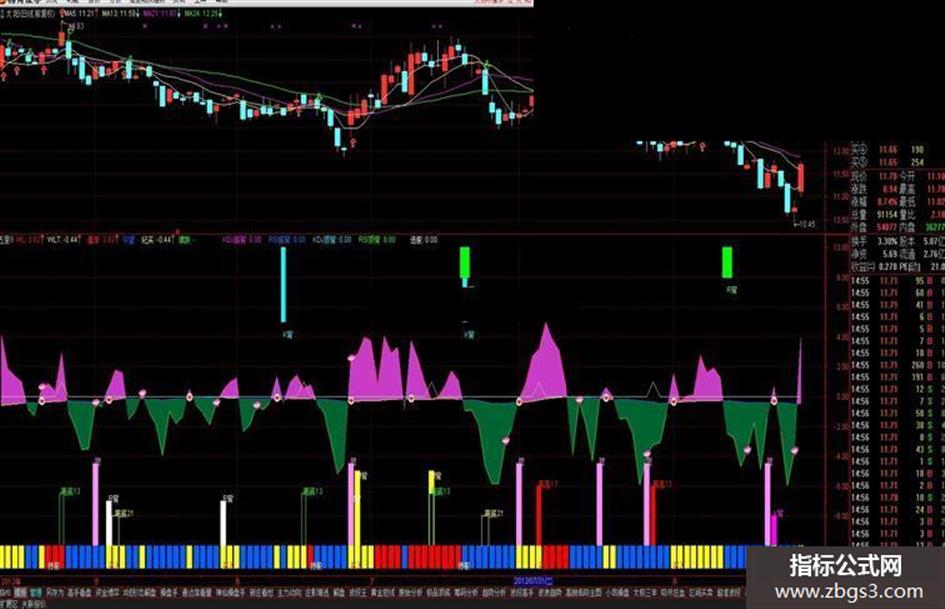Click the 买④ 11.65 order book row
The width and height of the screenshot is (945, 609).
tap(897, 162)
